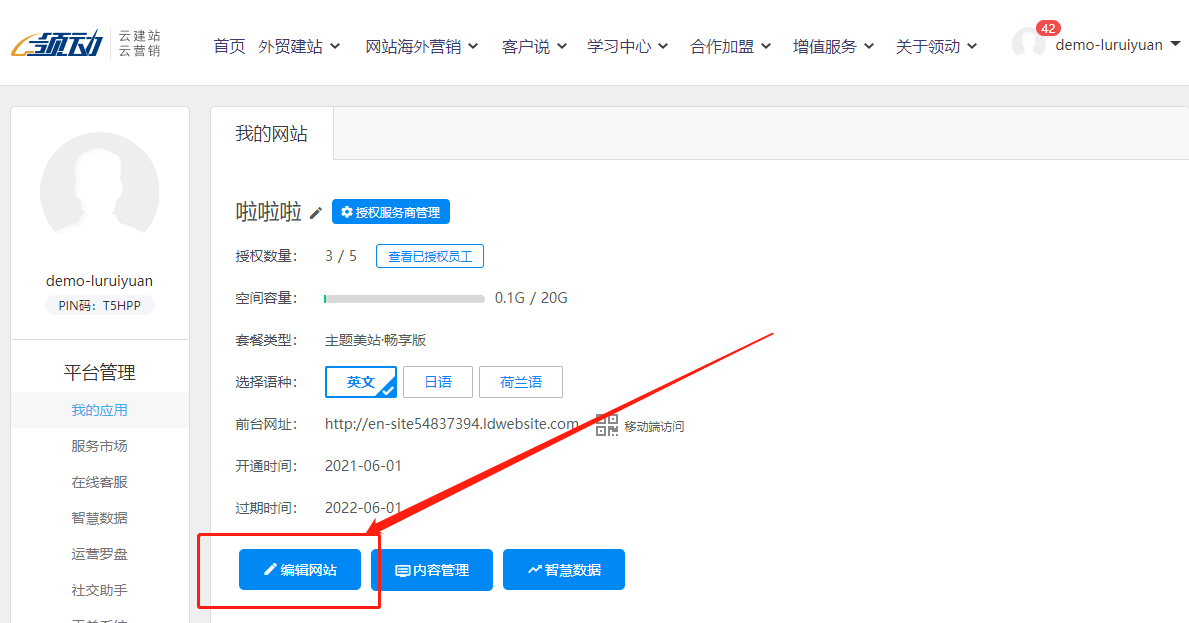
Task: Open the demo-luruiyuan account dropdown
Action: pyautogui.click(x=1117, y=44)
